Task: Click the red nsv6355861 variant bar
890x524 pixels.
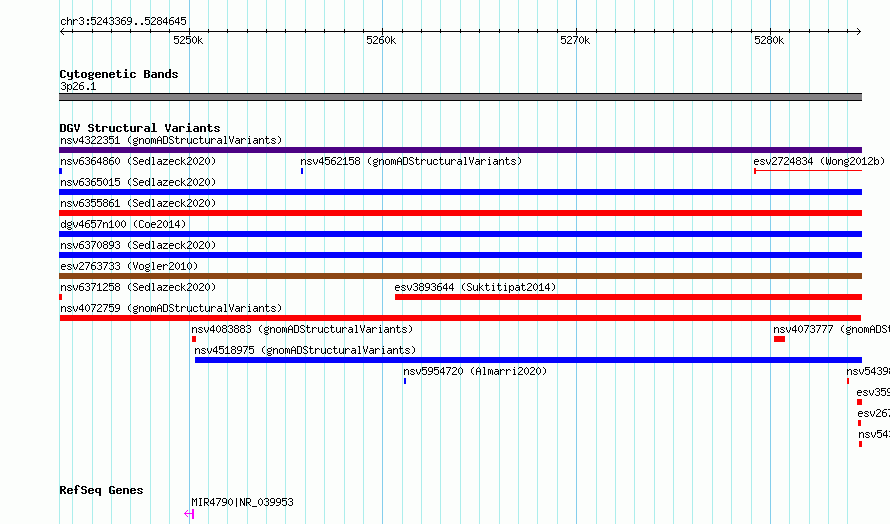Action: [460, 213]
